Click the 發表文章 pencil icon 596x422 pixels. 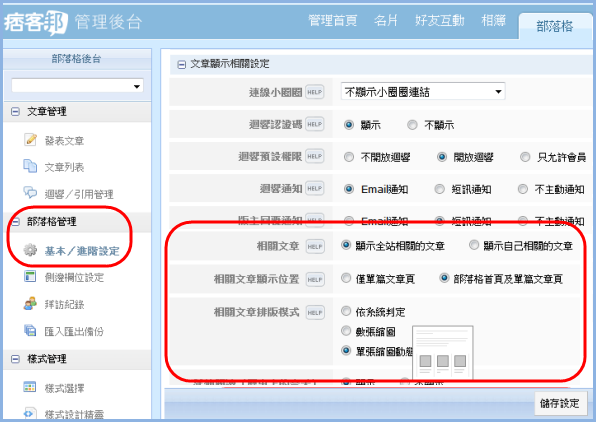click(x=30, y=140)
